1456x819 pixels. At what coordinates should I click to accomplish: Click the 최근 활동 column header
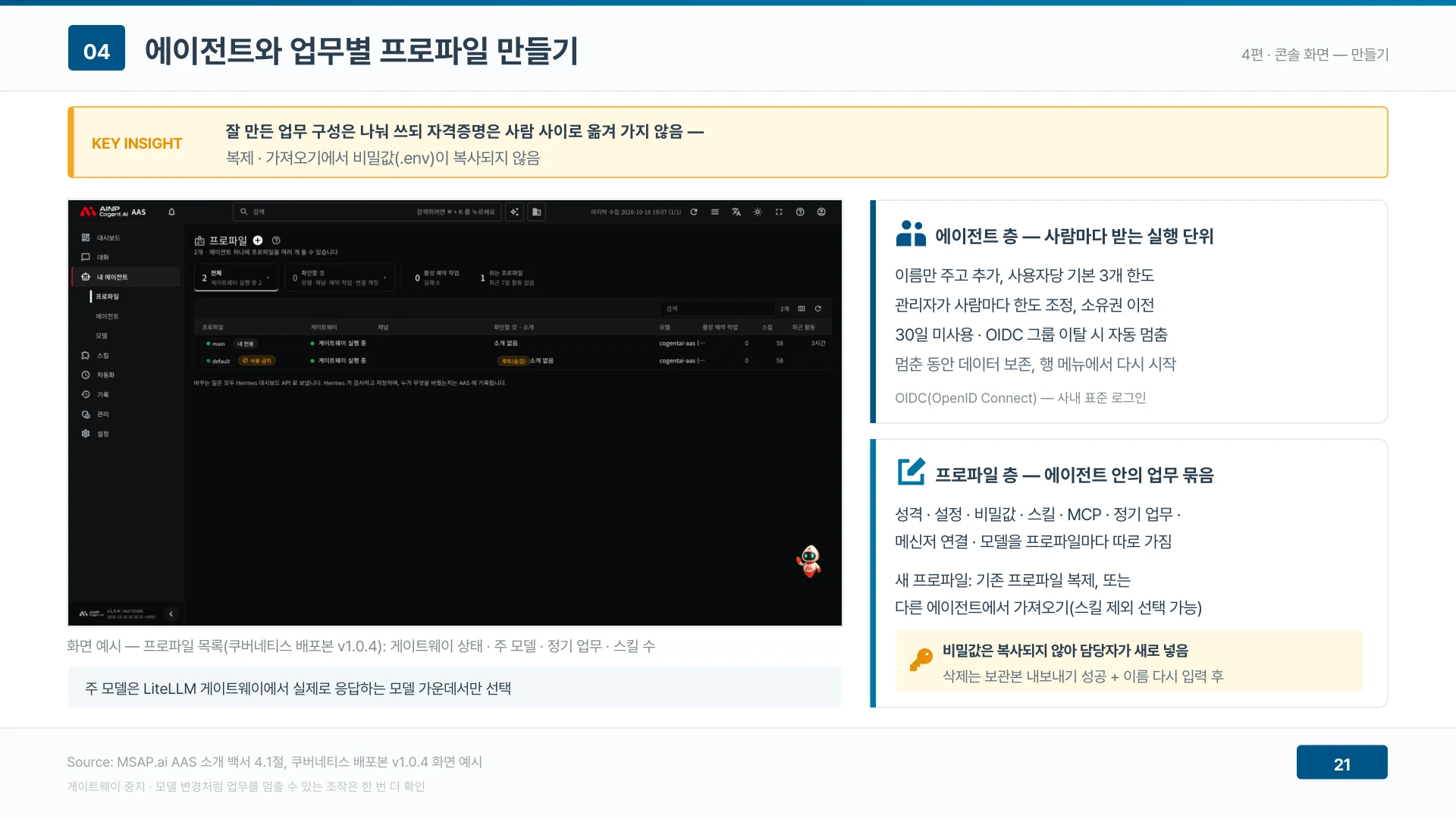(x=804, y=328)
